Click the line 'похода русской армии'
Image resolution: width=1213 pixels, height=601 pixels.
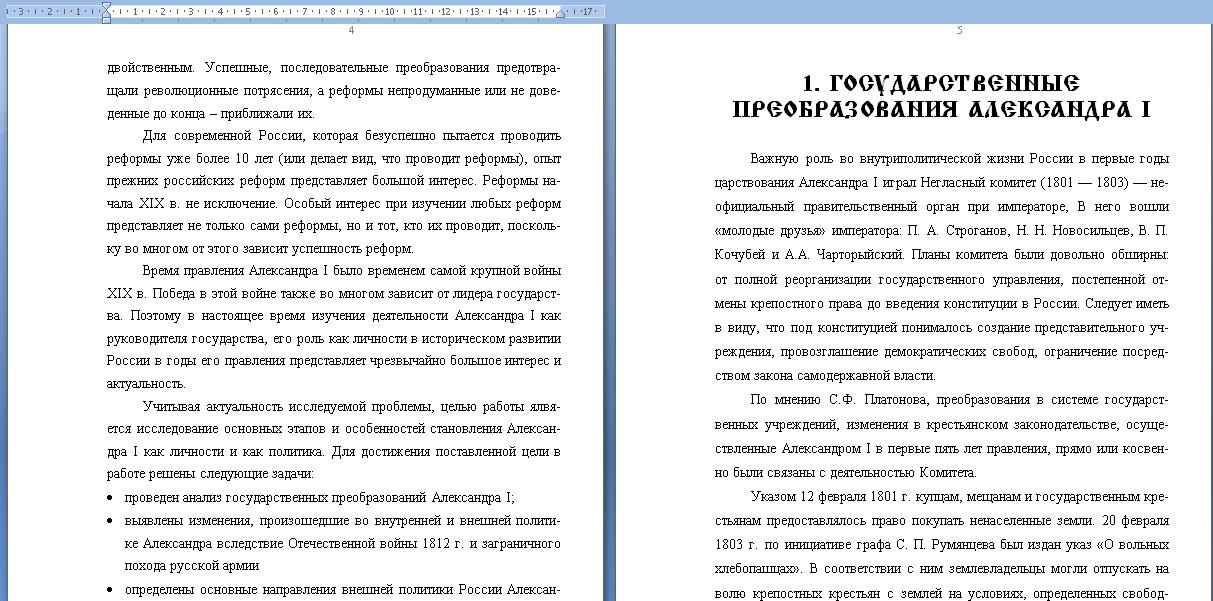(x=192, y=566)
